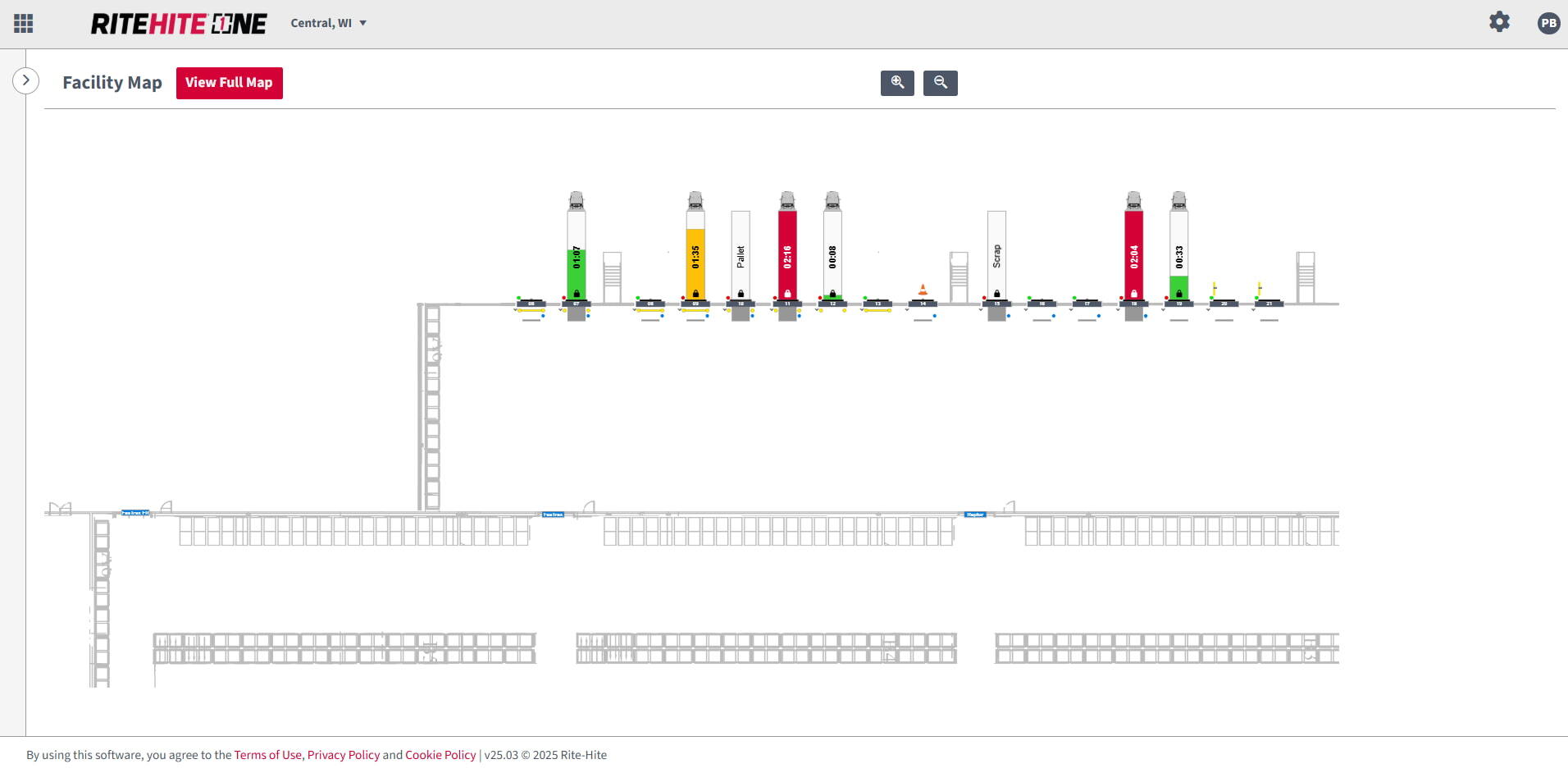Open the Central, WI location dropdown
1568x773 pixels.
[328, 23]
